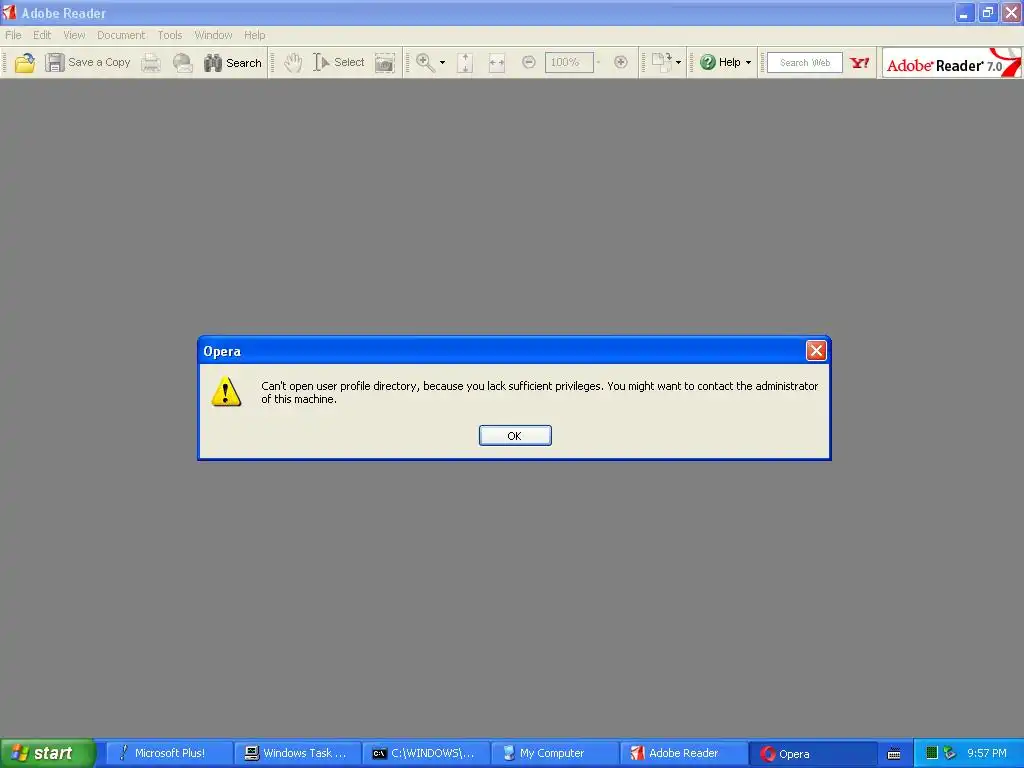Open the Window menu

[213, 35]
